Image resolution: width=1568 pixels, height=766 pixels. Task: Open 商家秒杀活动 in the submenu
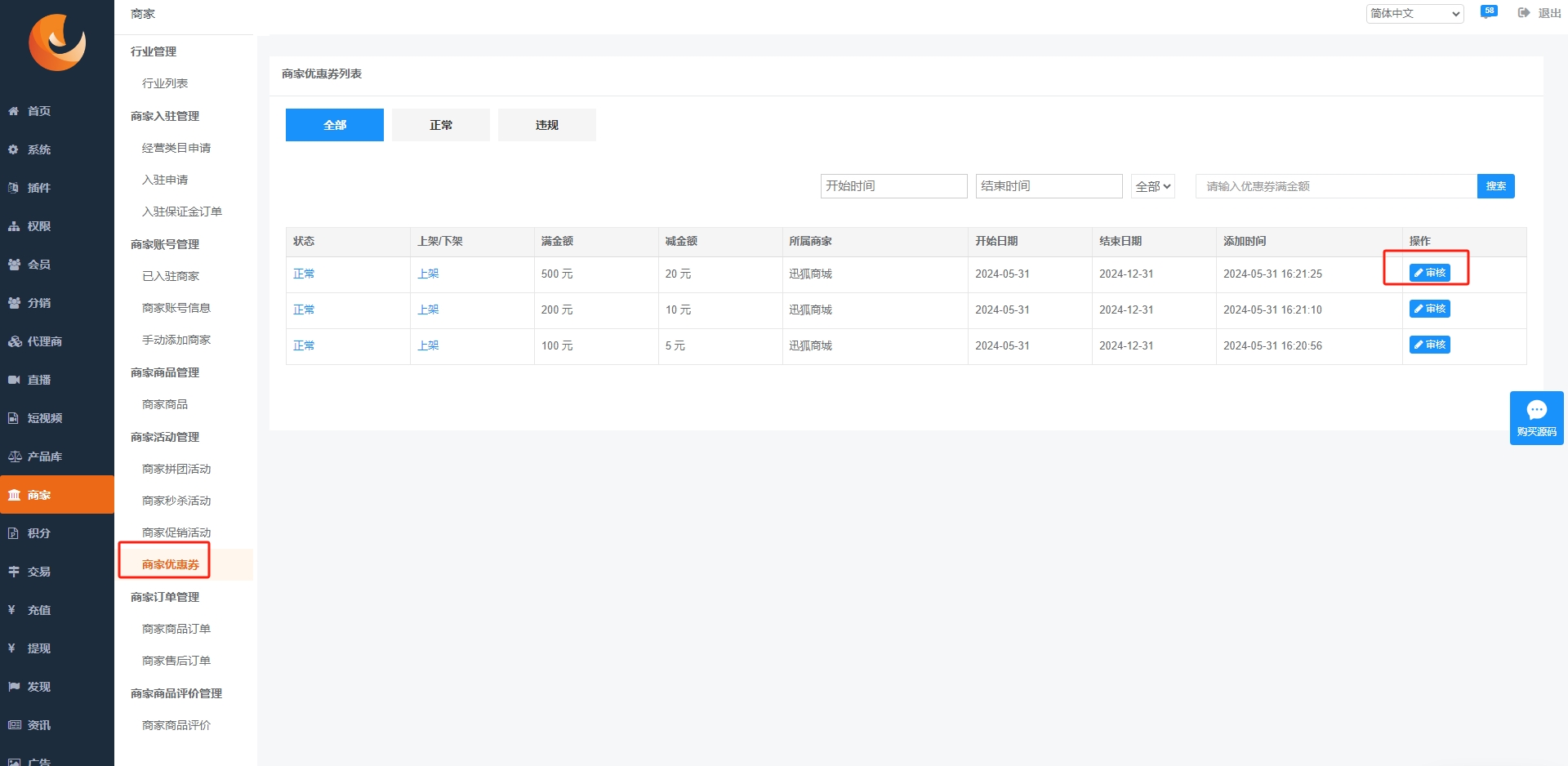[x=176, y=501]
